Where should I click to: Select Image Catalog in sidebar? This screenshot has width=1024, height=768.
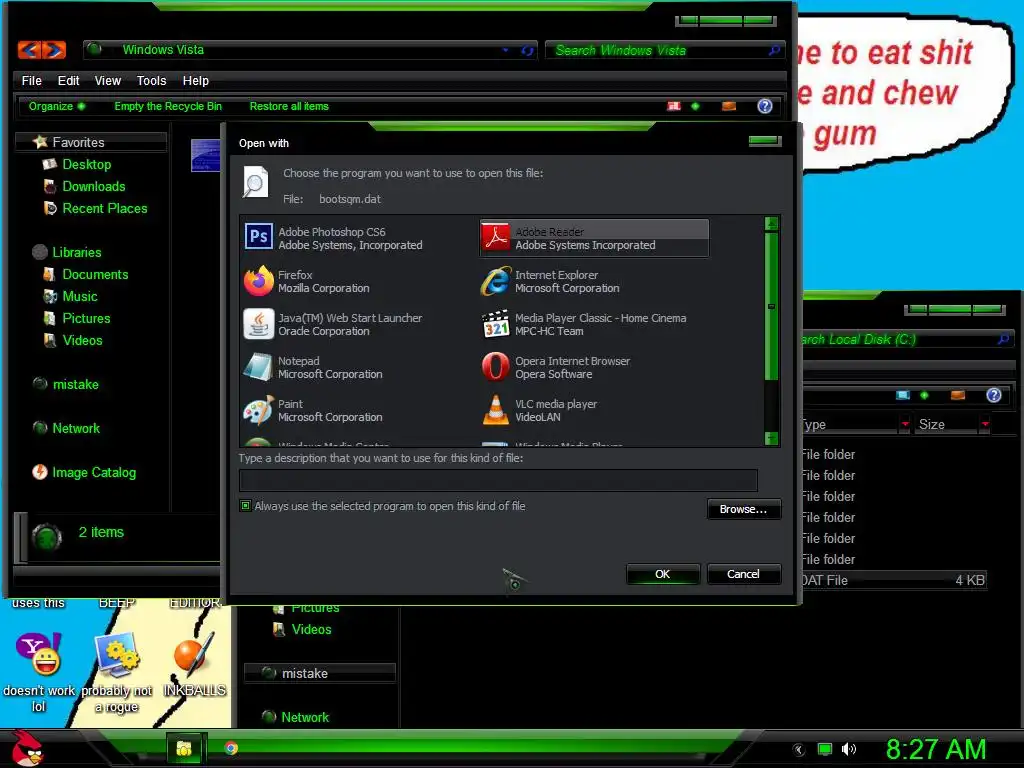pyautogui.click(x=94, y=472)
